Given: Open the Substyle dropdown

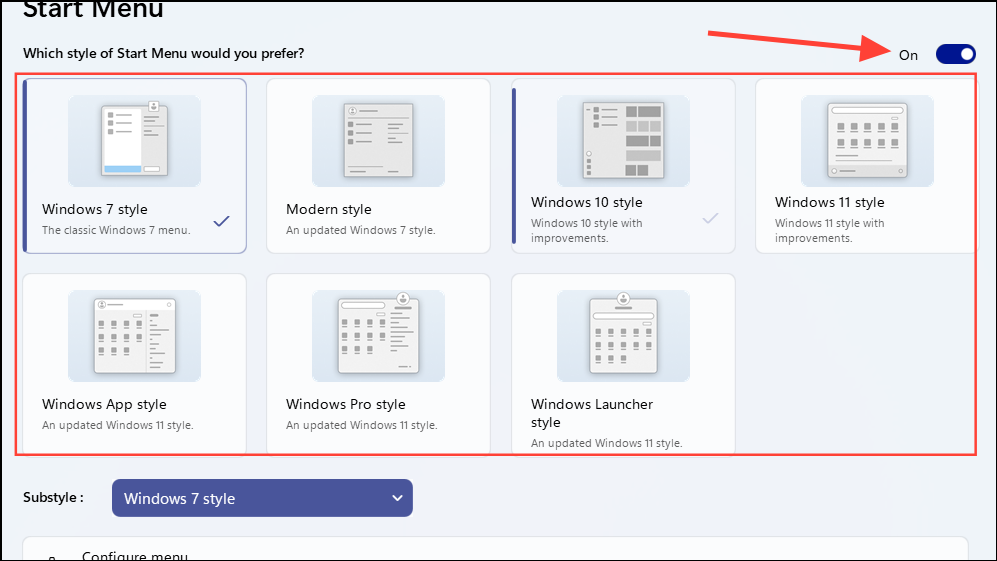Looking at the screenshot, I should pos(263,498).
